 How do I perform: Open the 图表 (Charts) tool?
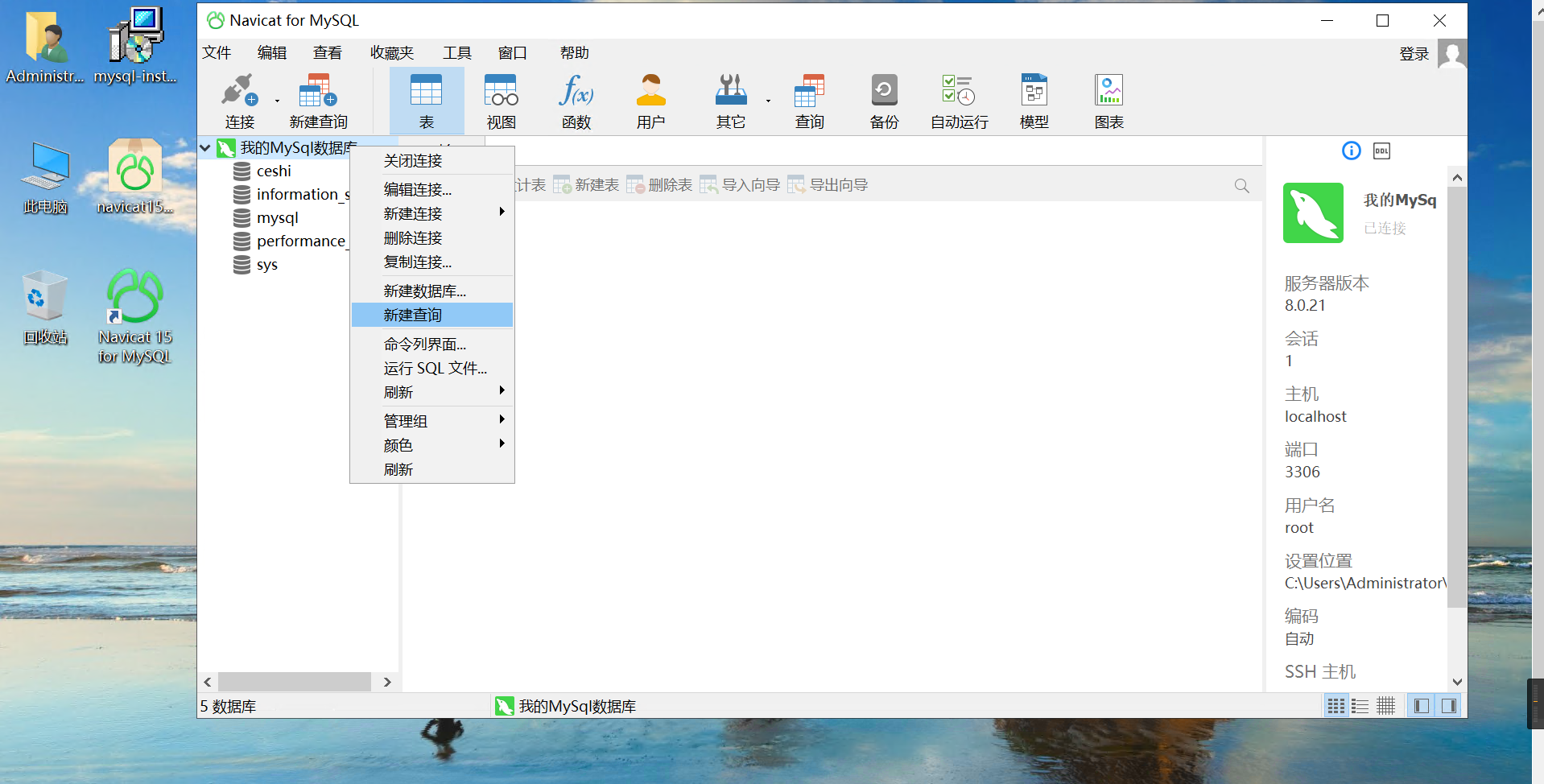tap(1108, 101)
